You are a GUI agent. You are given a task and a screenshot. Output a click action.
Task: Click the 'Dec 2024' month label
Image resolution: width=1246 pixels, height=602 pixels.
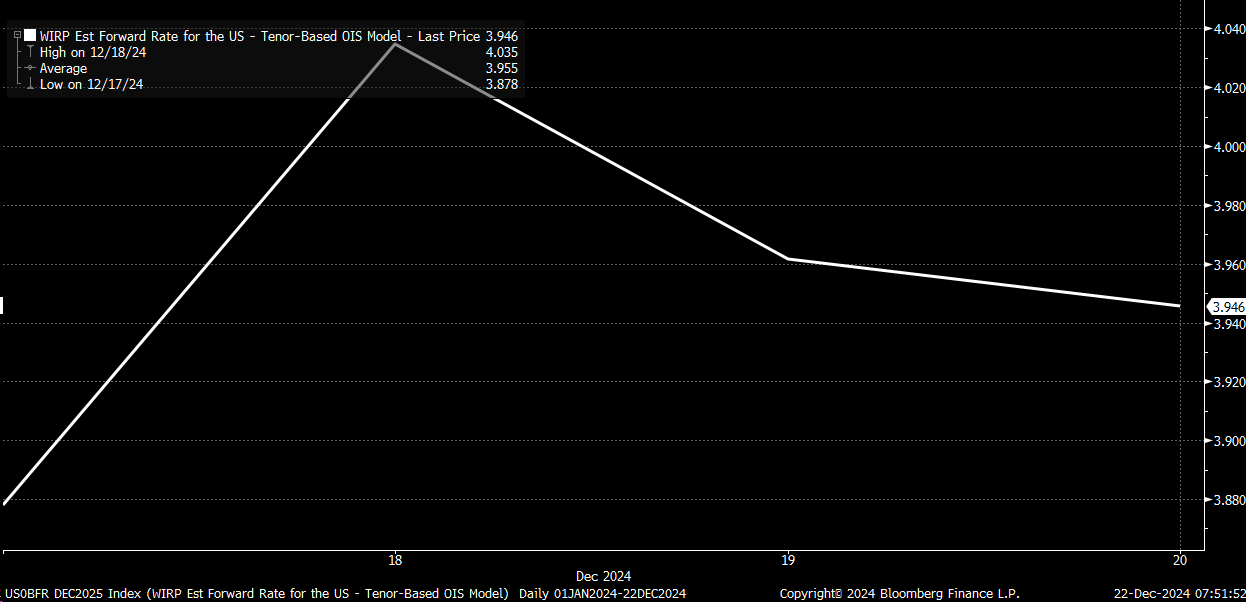(x=603, y=576)
